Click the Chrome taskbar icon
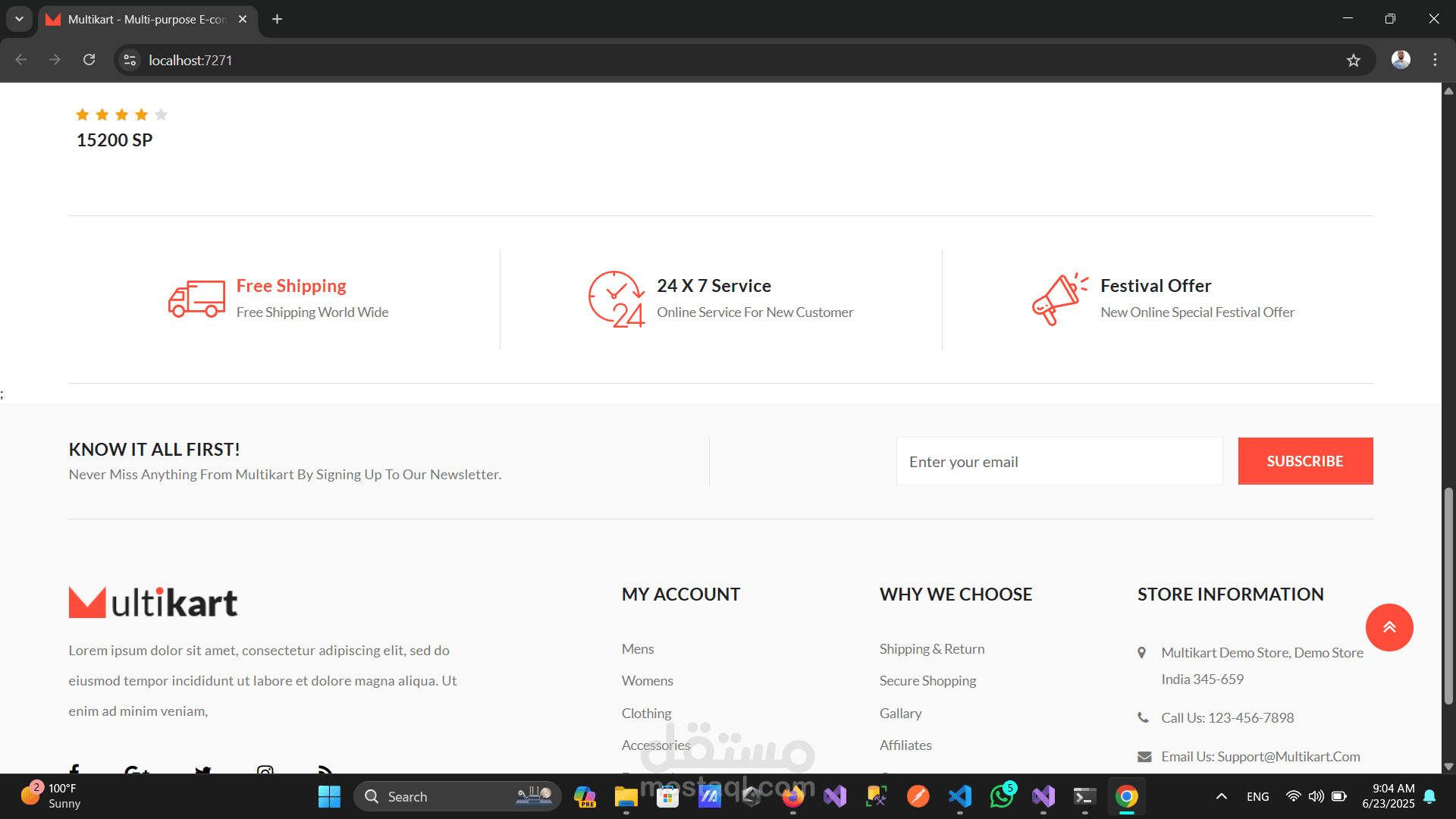Screen dimensions: 1456x819 coord(1127,796)
